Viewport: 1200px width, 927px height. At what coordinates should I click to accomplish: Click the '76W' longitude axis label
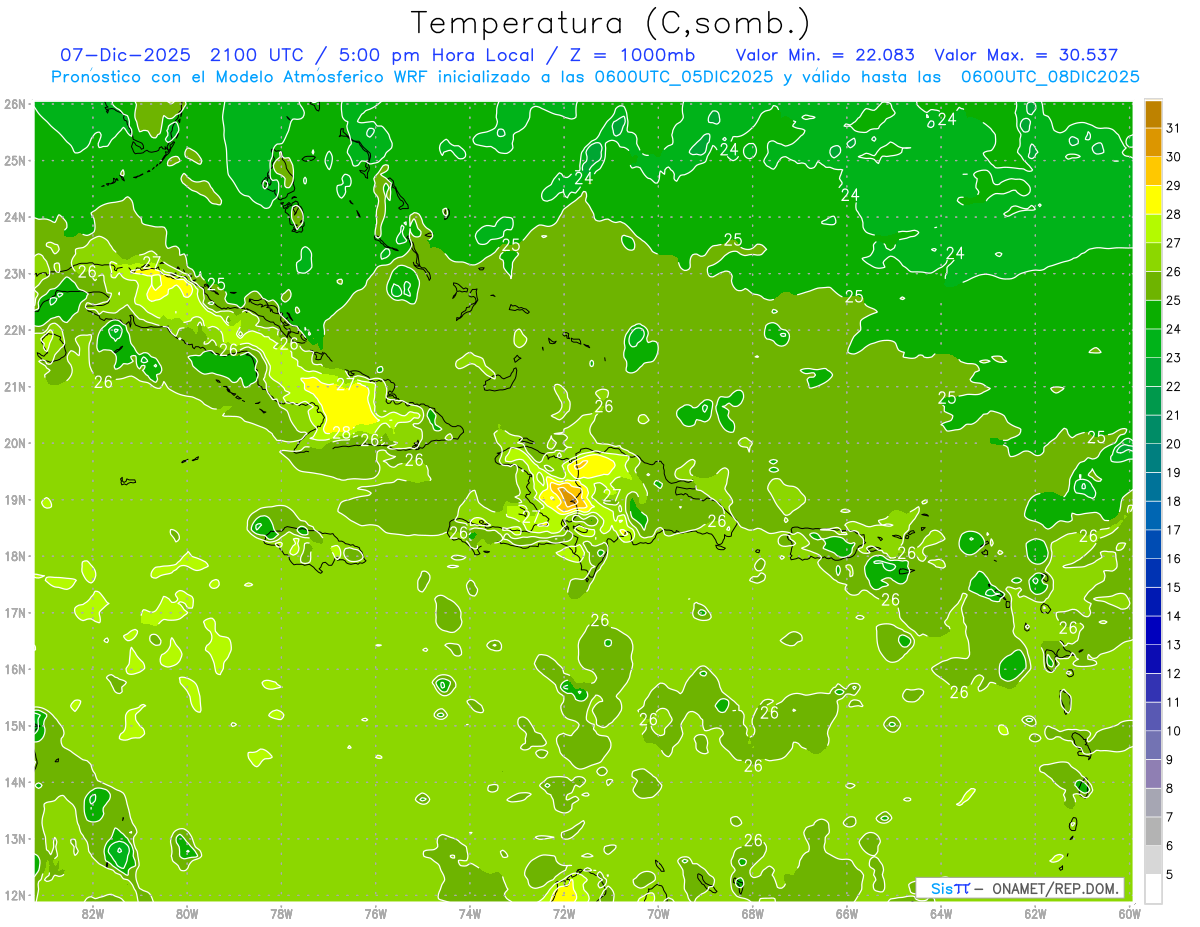[x=375, y=913]
